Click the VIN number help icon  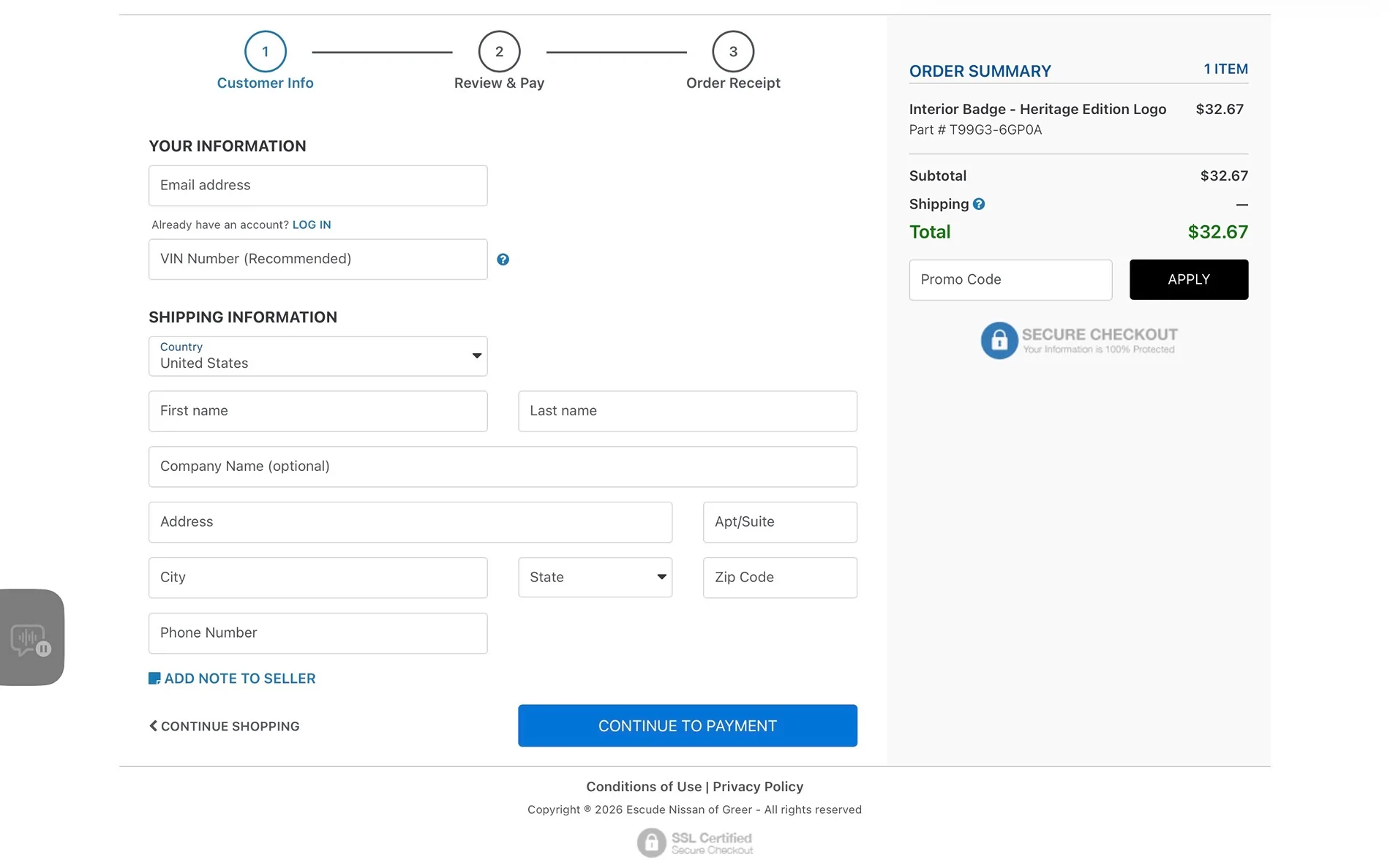[x=503, y=260]
